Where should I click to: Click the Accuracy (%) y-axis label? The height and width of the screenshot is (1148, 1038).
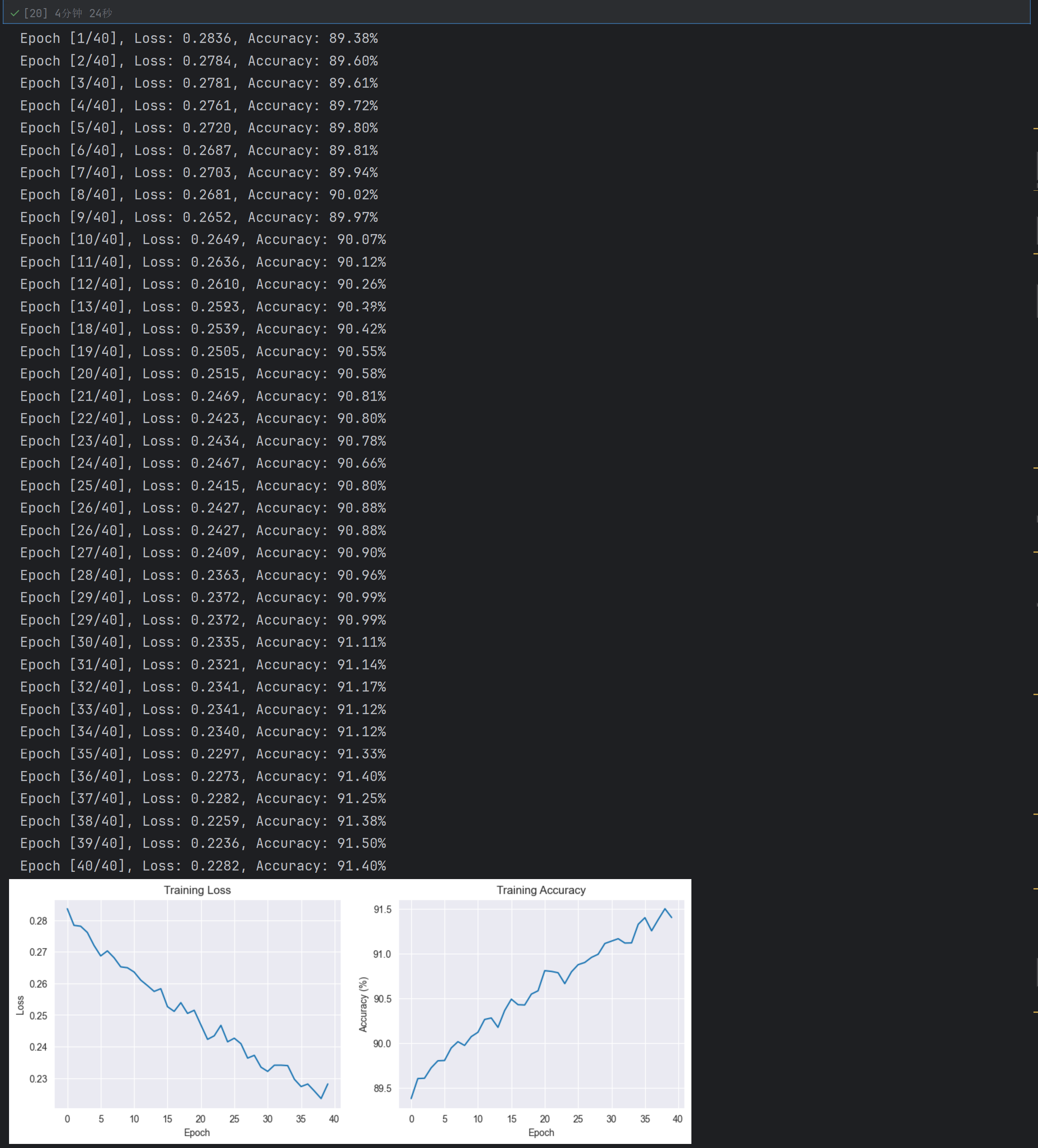point(363,1004)
